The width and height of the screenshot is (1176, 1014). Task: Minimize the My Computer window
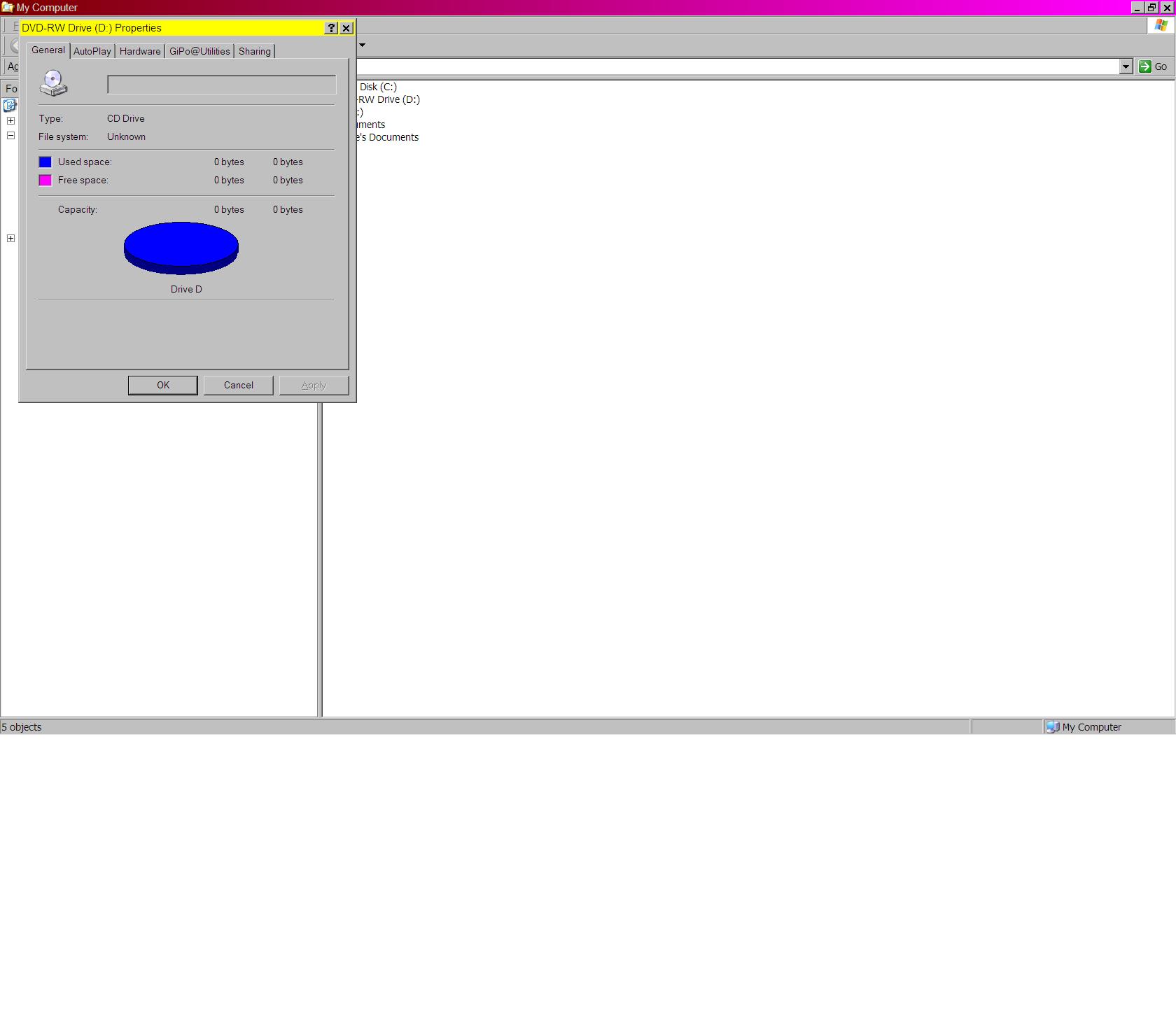tap(1137, 8)
